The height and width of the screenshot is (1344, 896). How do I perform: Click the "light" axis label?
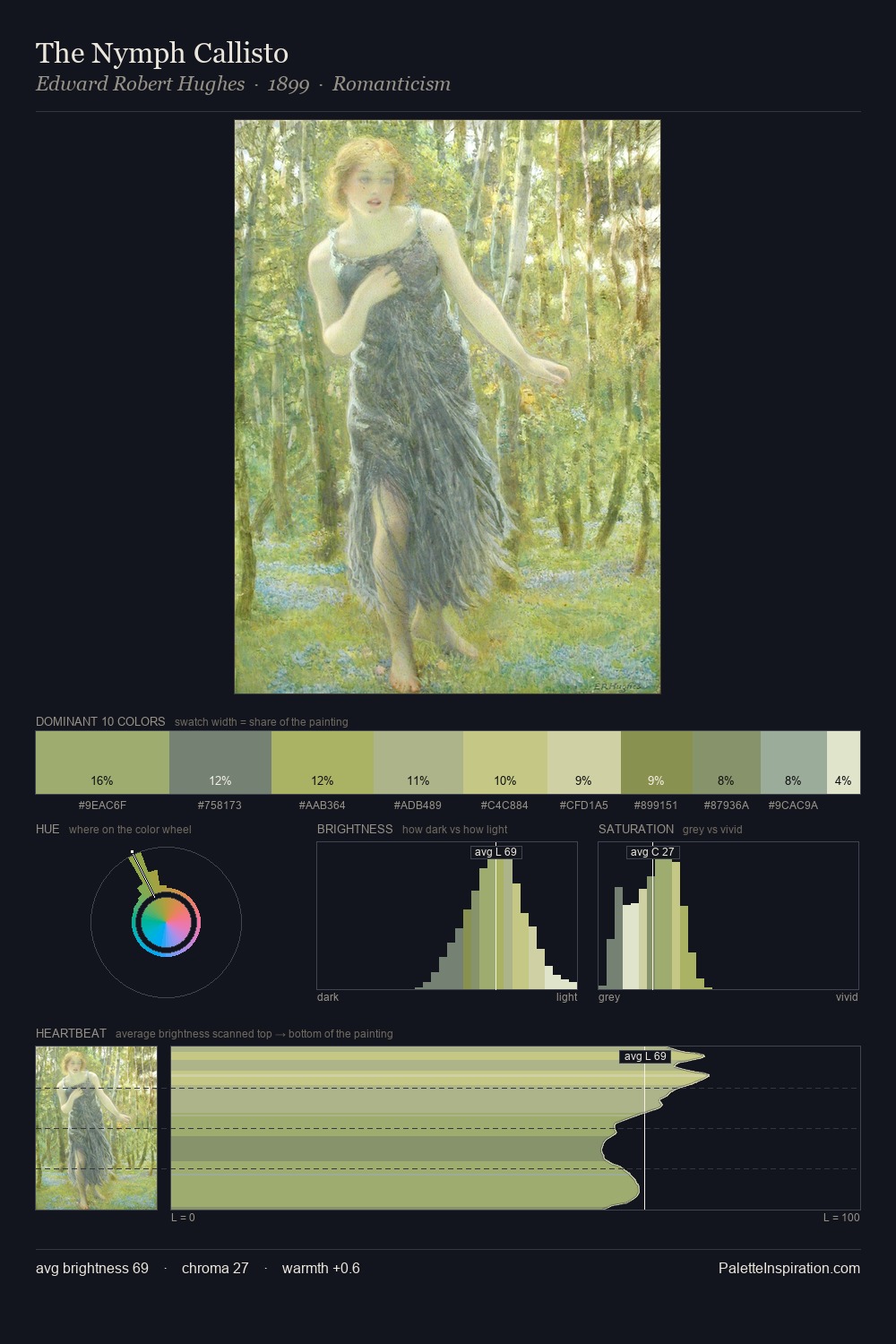click(567, 997)
